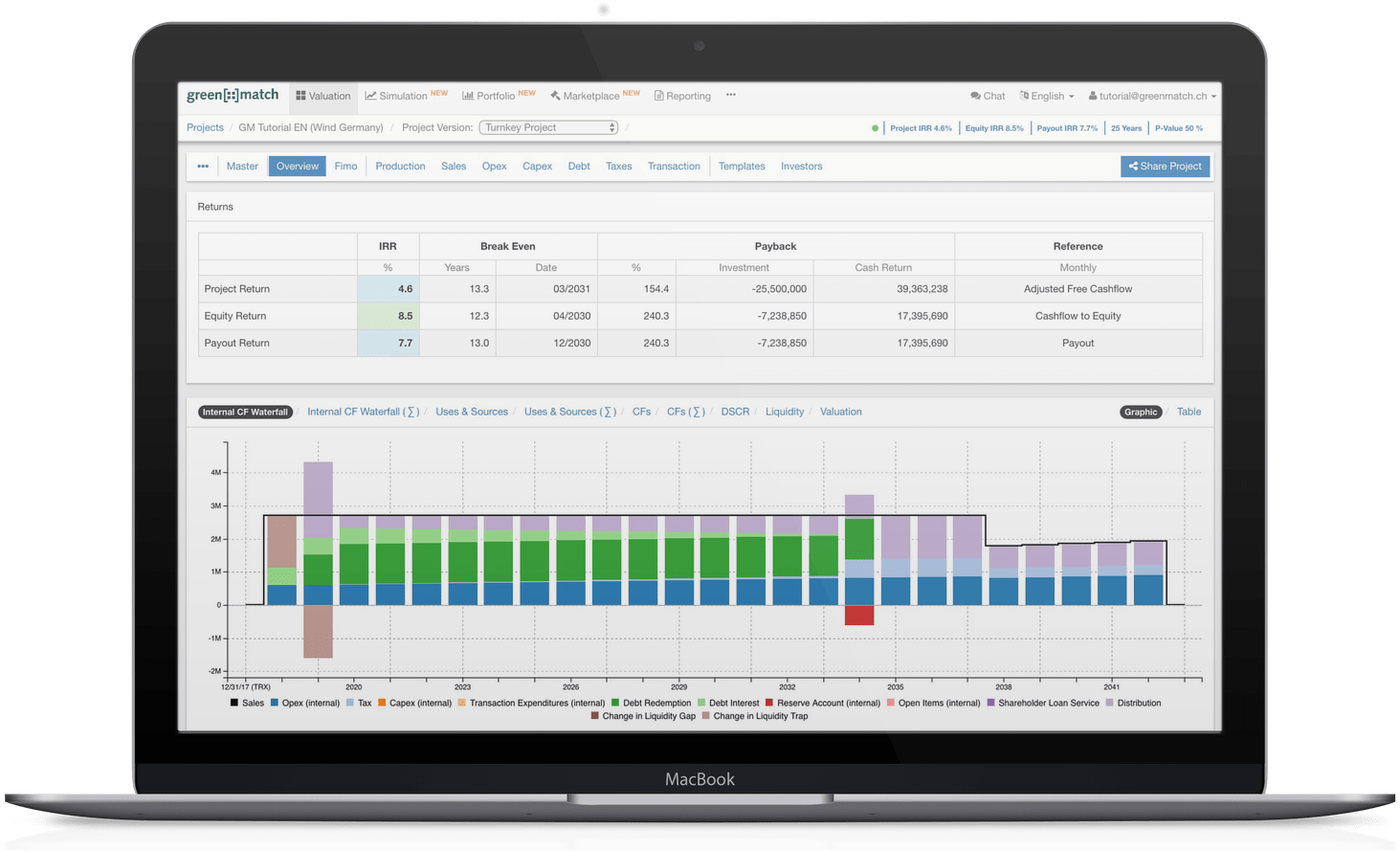
Task: Open the Valuation grid icon
Action: (300, 96)
